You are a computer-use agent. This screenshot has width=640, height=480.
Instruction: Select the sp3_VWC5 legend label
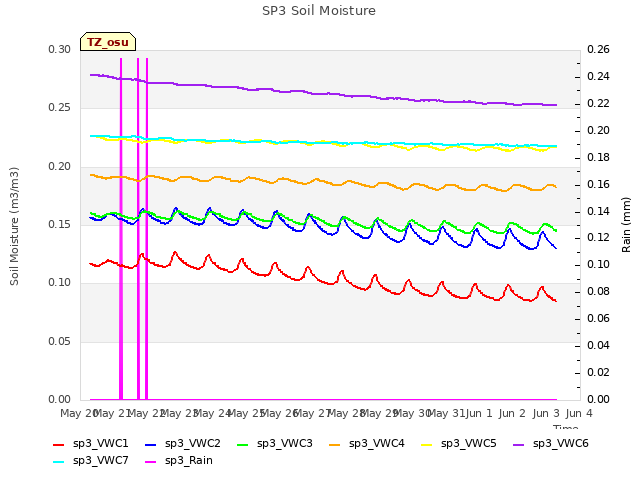pos(469,444)
